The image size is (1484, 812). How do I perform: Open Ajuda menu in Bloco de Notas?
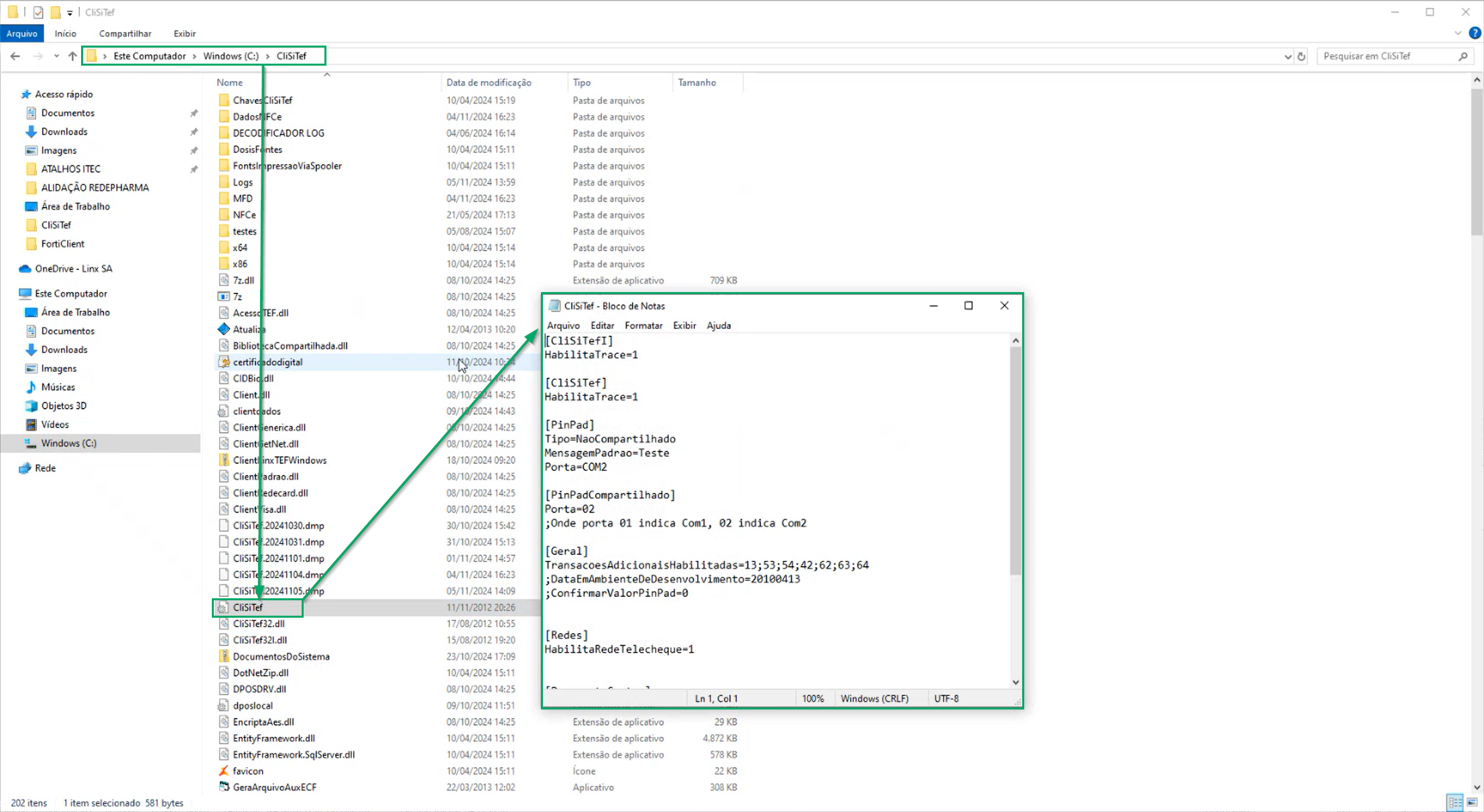coord(719,326)
